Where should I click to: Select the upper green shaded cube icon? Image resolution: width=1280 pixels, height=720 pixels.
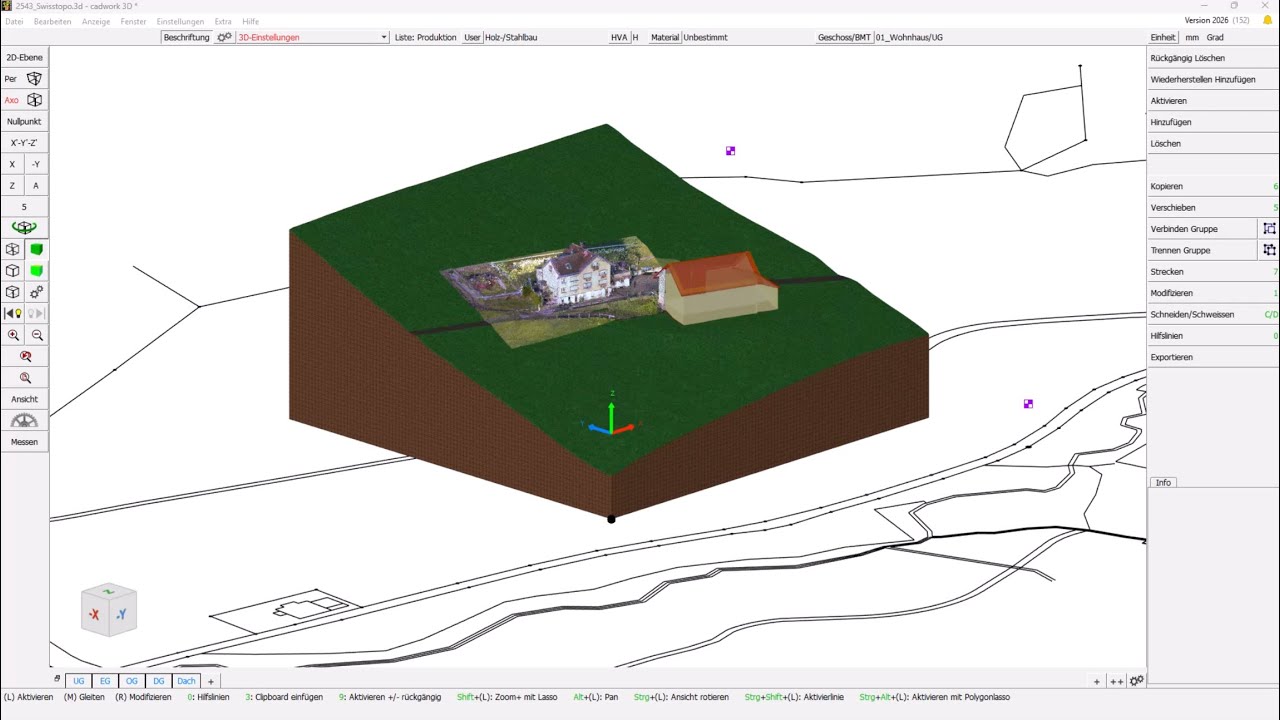(x=37, y=250)
